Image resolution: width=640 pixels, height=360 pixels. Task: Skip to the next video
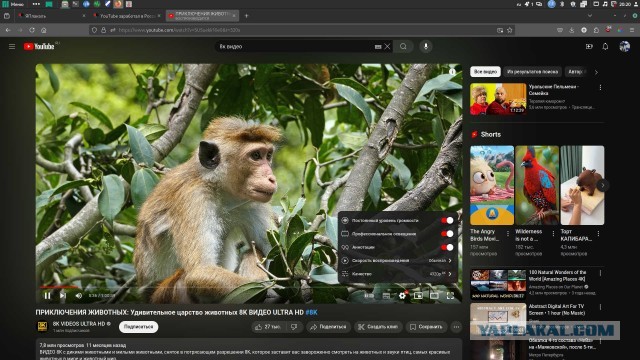[63, 296]
